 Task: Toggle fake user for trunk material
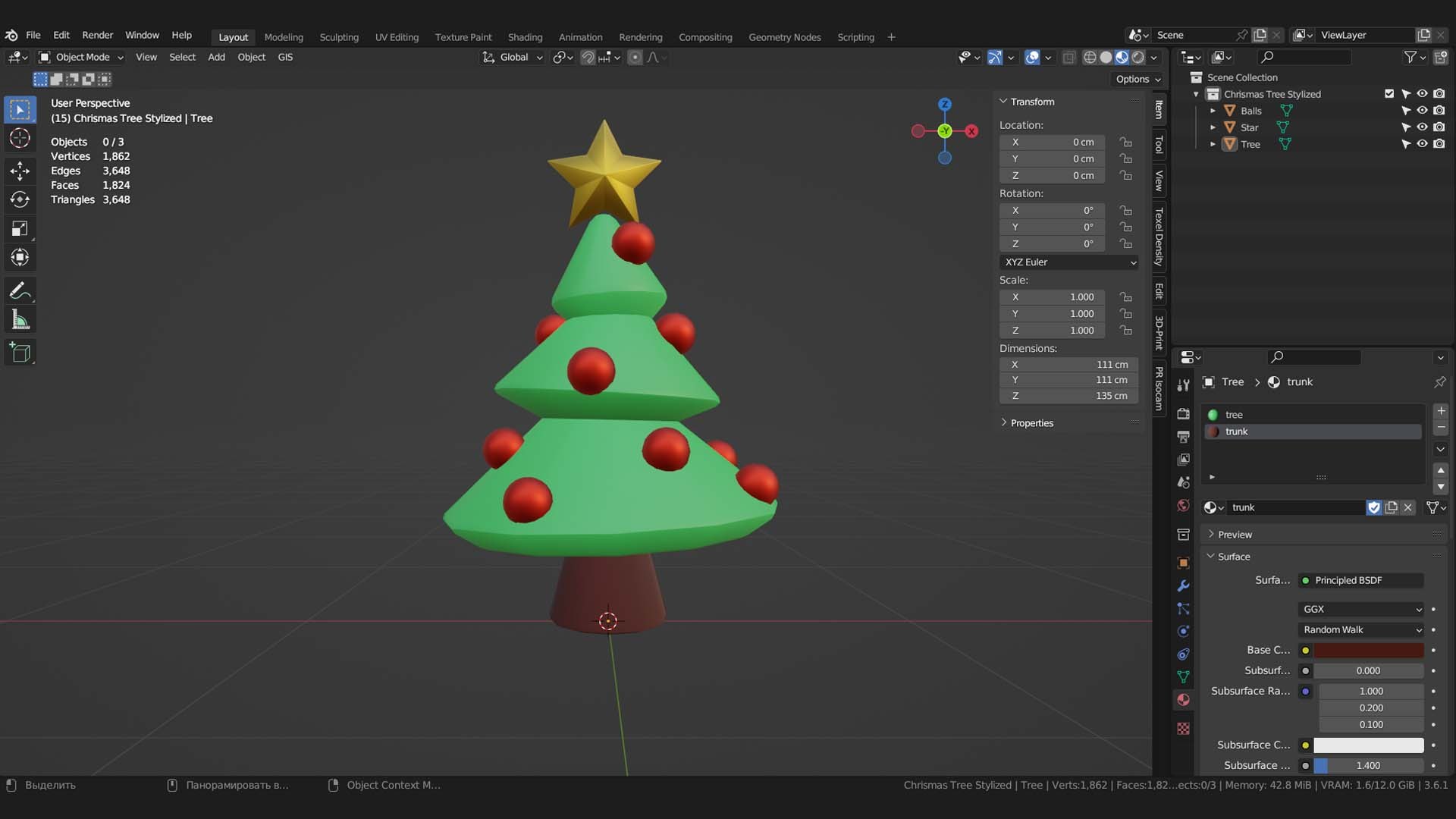click(x=1374, y=507)
